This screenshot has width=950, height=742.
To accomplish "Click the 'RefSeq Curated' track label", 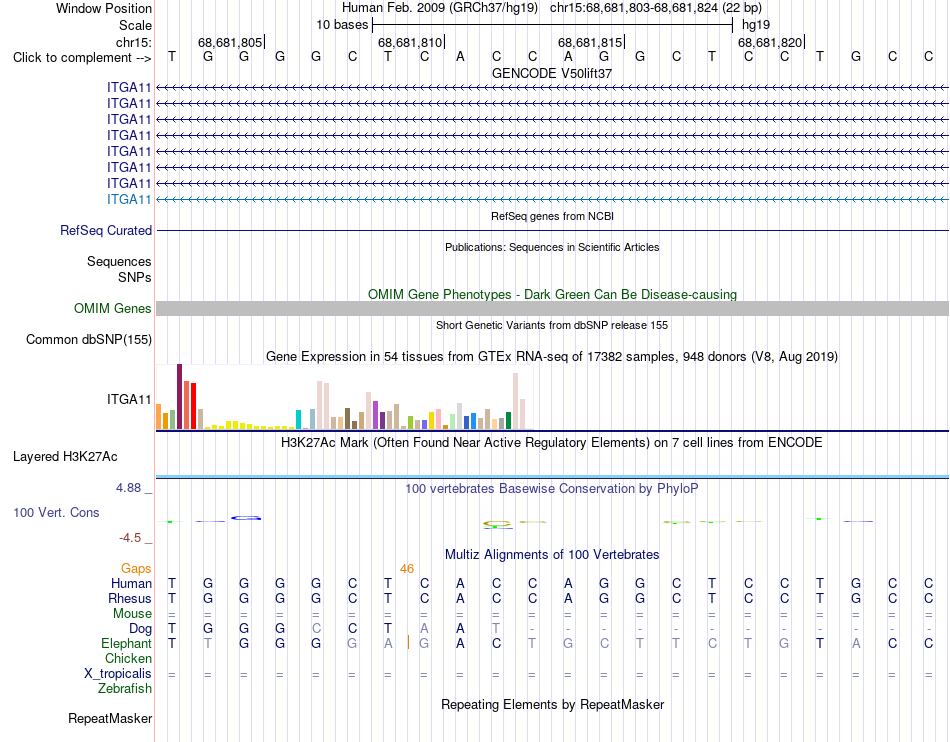I will pyautogui.click(x=106, y=230).
